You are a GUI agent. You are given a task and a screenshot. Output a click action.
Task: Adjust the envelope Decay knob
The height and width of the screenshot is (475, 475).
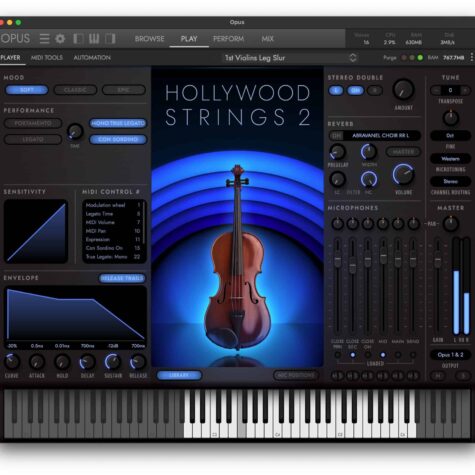[87, 362]
